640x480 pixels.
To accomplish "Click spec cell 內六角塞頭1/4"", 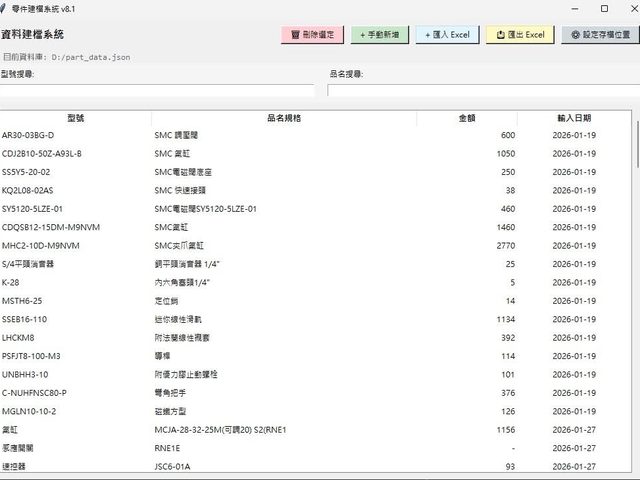I will 182,282.
